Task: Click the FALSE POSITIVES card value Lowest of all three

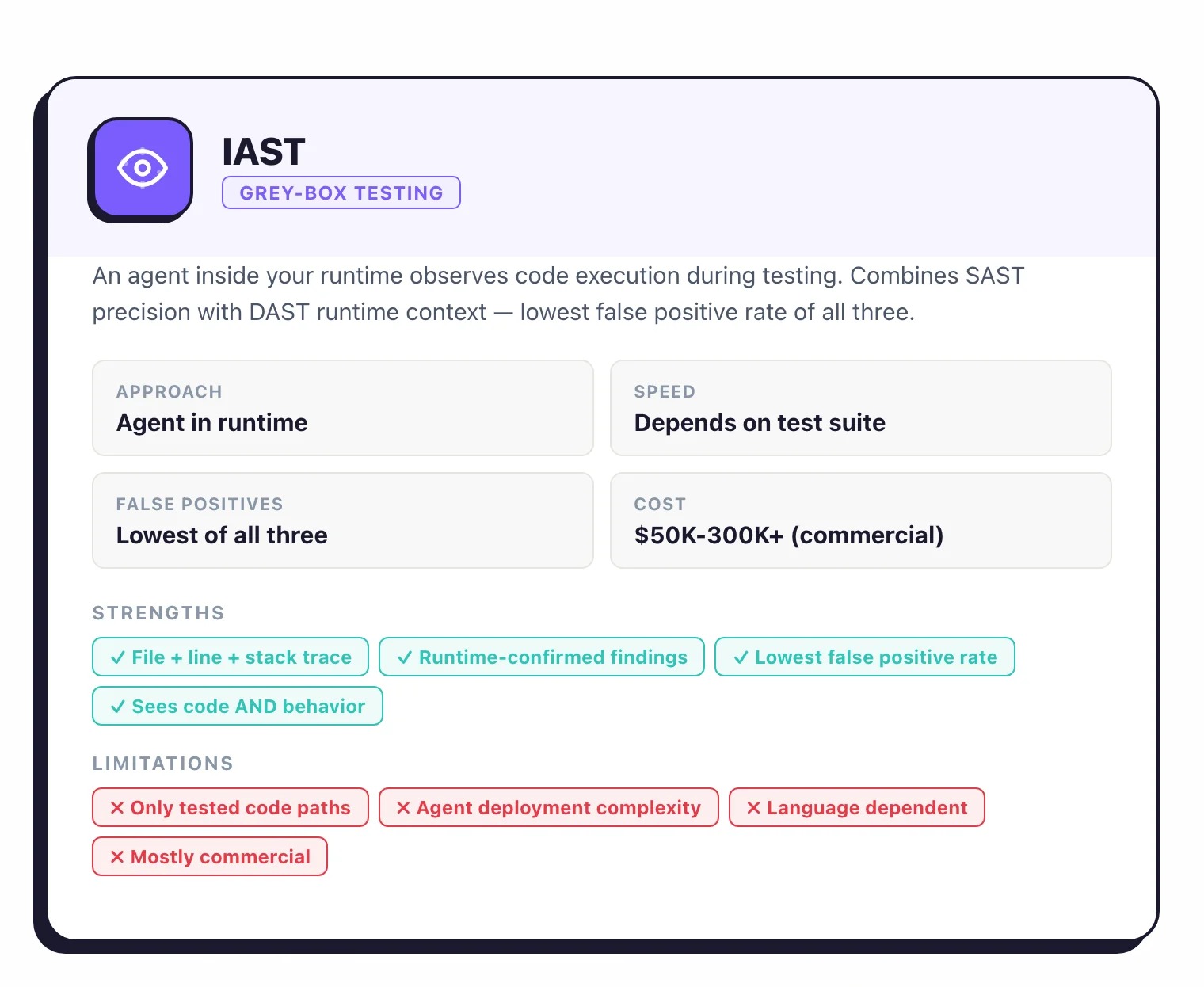Action: pyautogui.click(x=222, y=535)
